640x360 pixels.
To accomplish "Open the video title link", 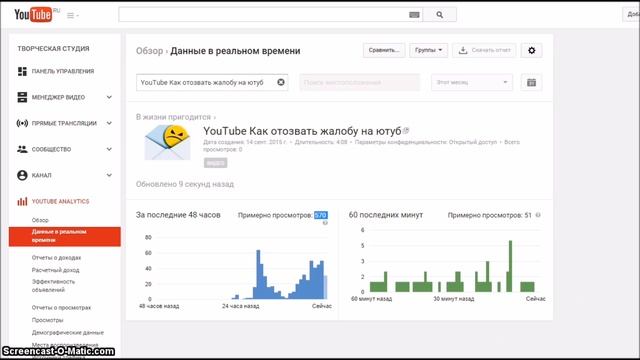I will click(x=302, y=131).
